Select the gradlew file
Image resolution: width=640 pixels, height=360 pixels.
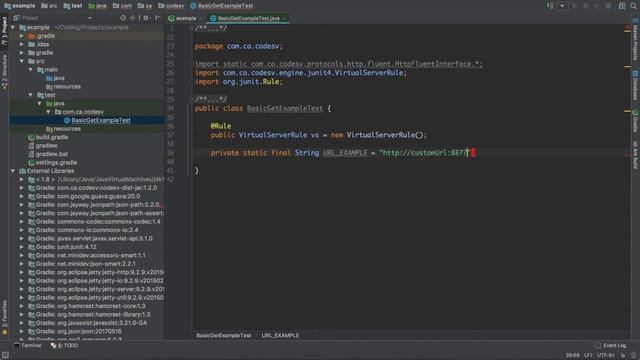click(x=42, y=146)
